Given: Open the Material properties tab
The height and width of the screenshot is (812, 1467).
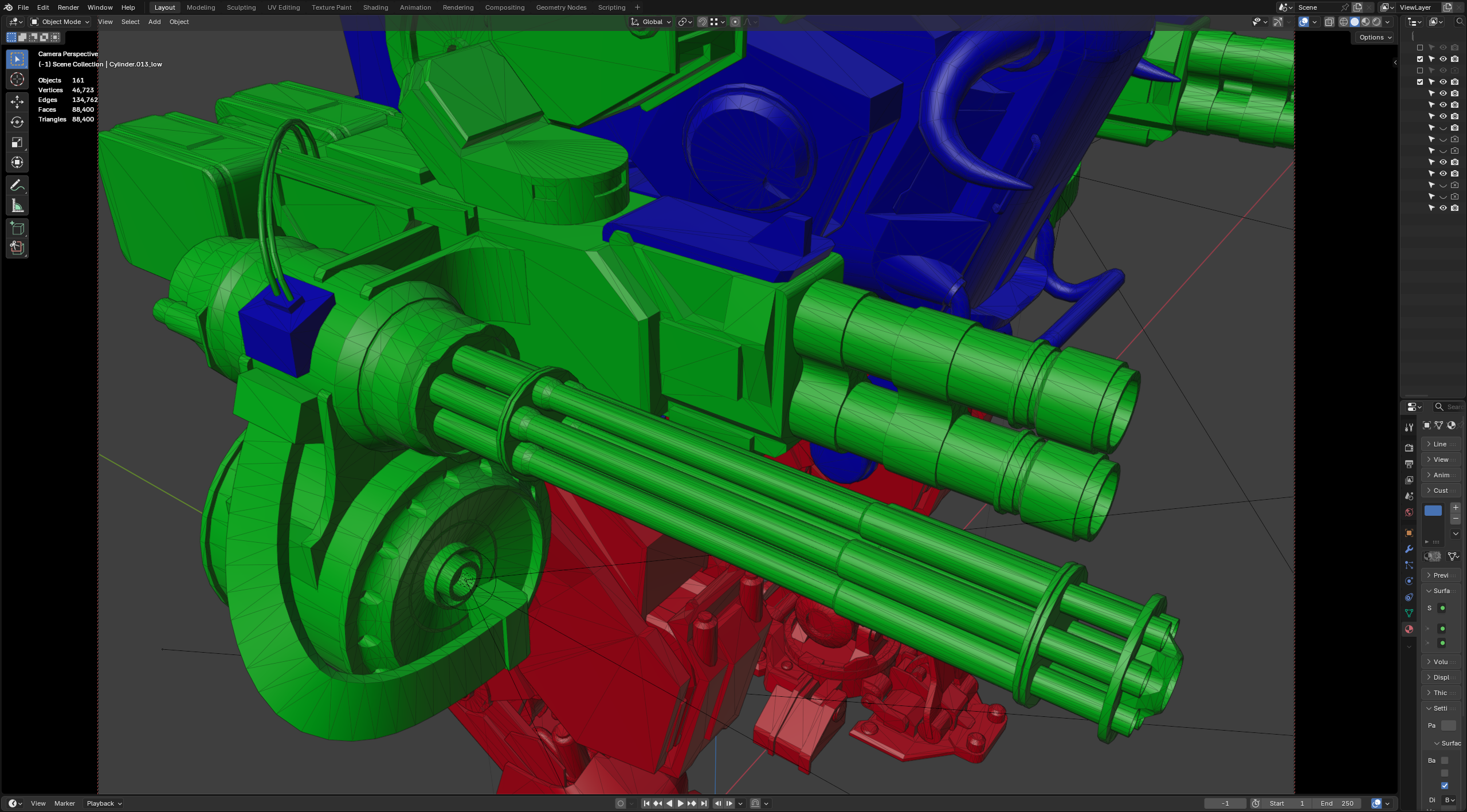Looking at the screenshot, I should coord(1409,629).
